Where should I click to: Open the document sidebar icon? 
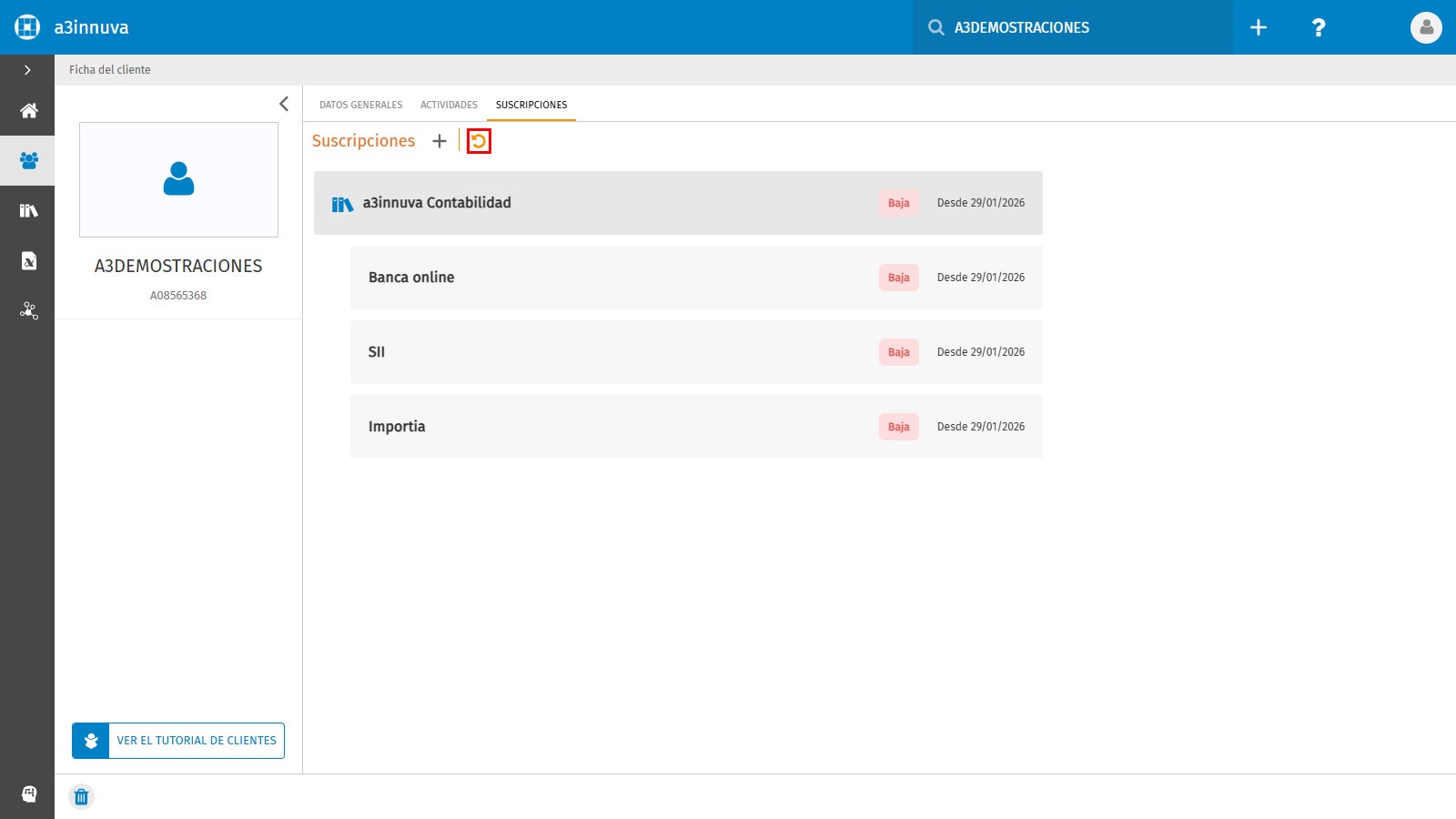point(28,261)
